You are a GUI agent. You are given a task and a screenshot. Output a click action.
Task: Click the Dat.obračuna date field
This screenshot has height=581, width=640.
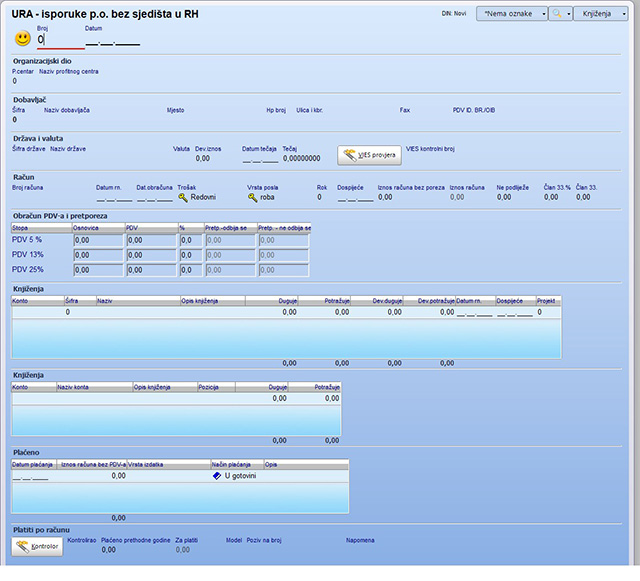pos(155,198)
